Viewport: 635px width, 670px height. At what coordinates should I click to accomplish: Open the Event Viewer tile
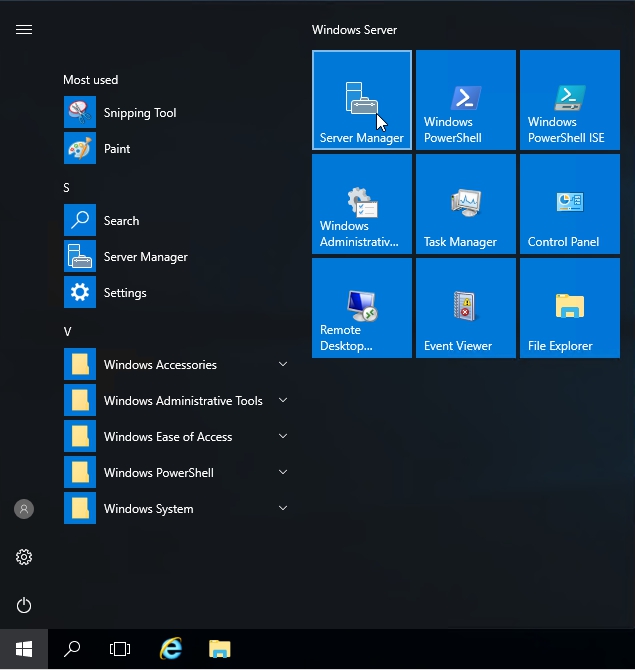click(465, 308)
